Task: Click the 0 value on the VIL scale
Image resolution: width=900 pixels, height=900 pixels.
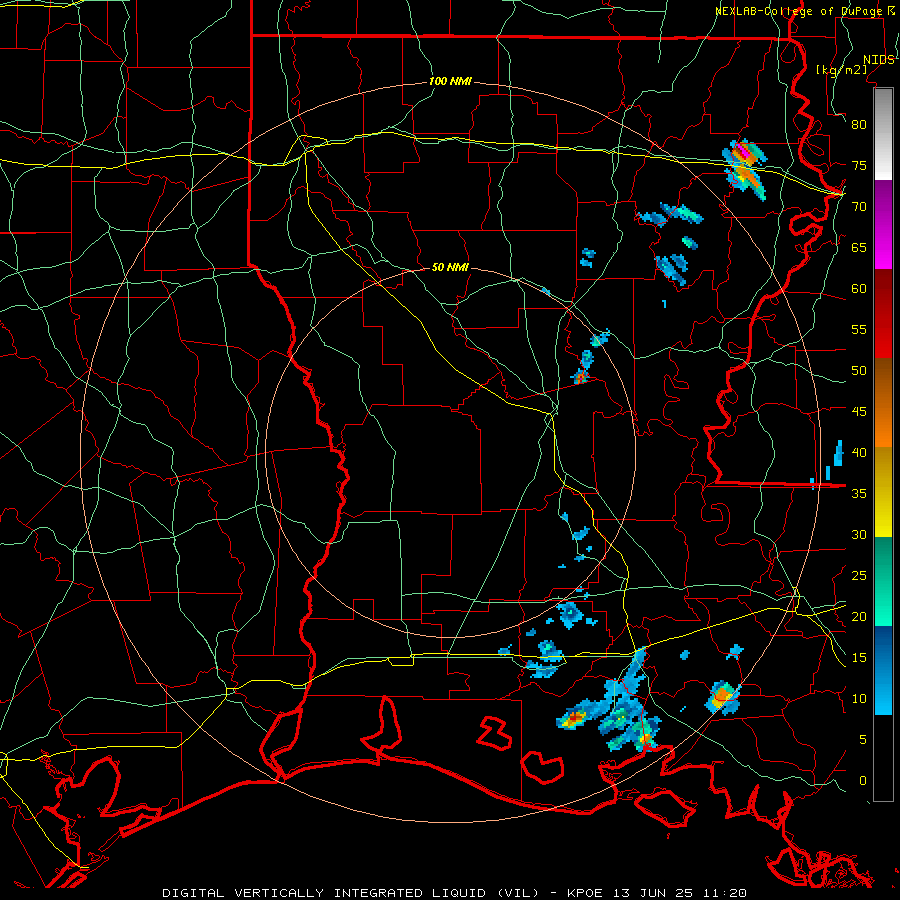Action: coord(863,781)
